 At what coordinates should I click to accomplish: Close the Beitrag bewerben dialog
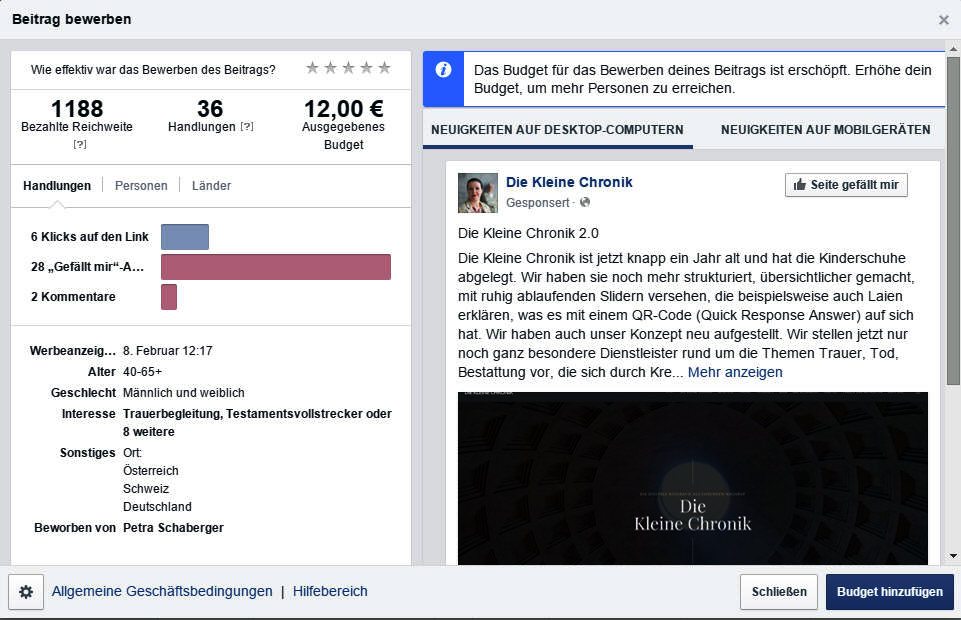pos(943,20)
